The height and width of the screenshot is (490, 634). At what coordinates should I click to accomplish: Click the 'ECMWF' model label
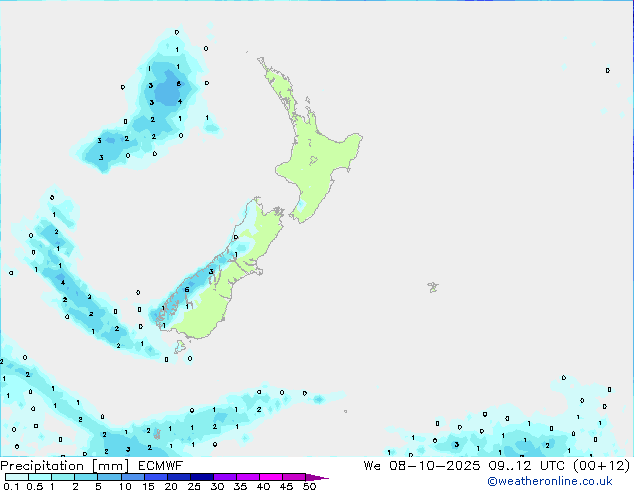pyautogui.click(x=161, y=466)
